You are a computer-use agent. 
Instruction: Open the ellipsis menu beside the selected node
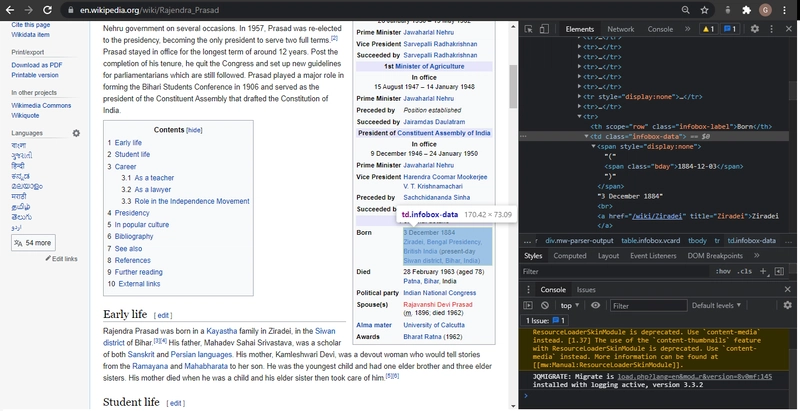coord(523,137)
